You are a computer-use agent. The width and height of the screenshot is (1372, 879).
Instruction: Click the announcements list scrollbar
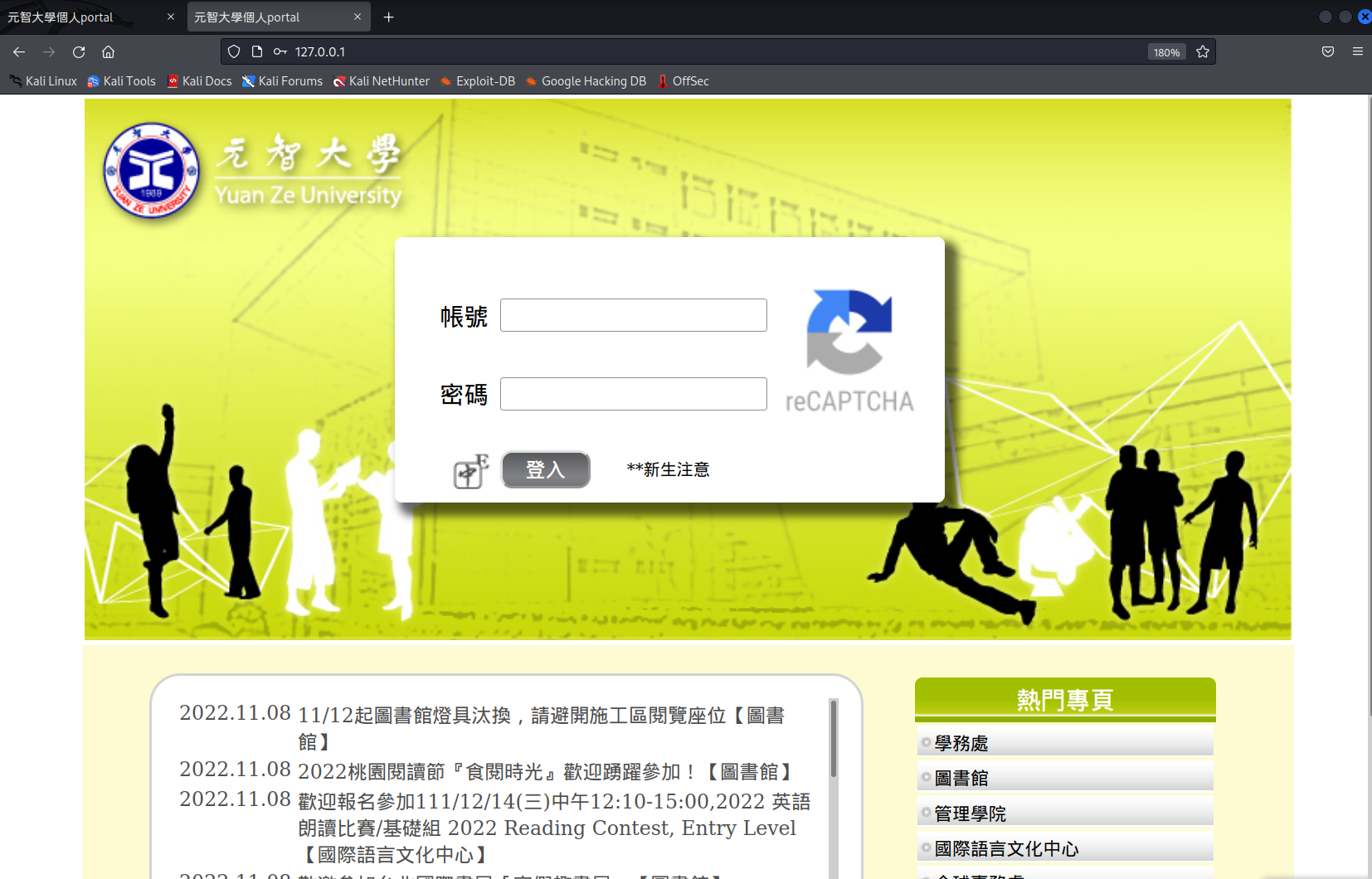tap(834, 738)
